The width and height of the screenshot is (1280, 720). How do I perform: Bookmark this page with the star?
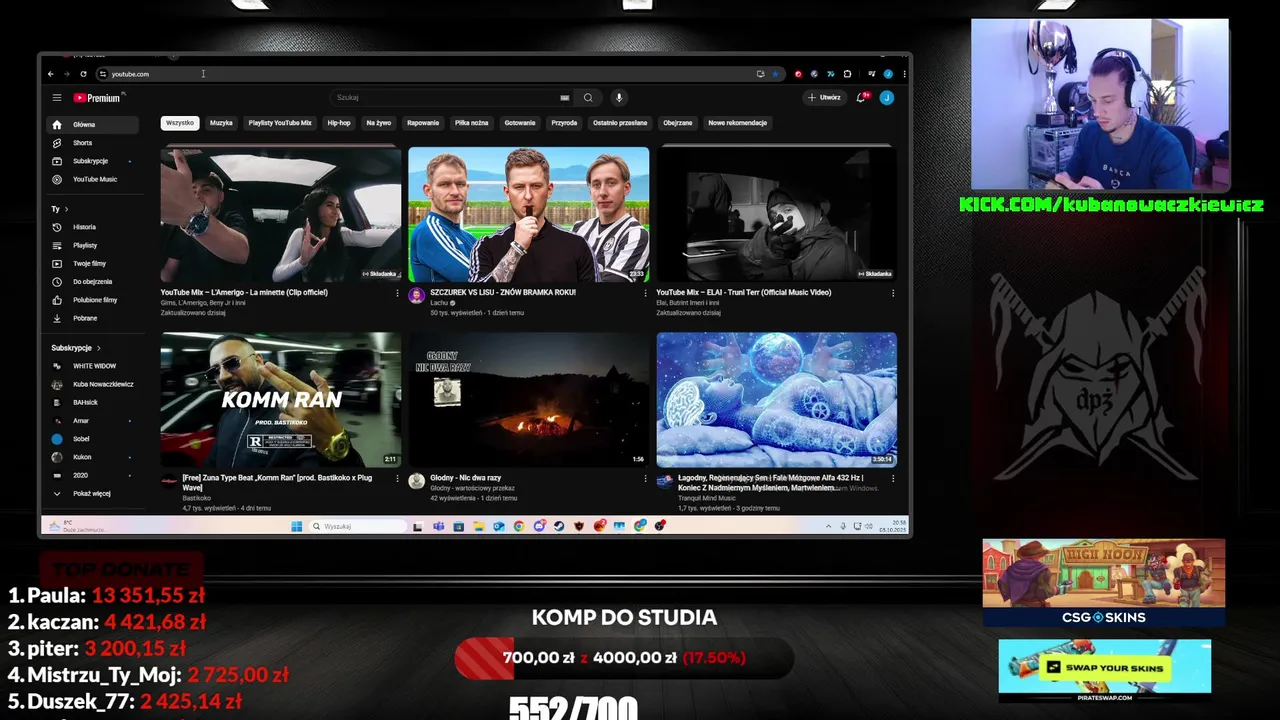(775, 74)
